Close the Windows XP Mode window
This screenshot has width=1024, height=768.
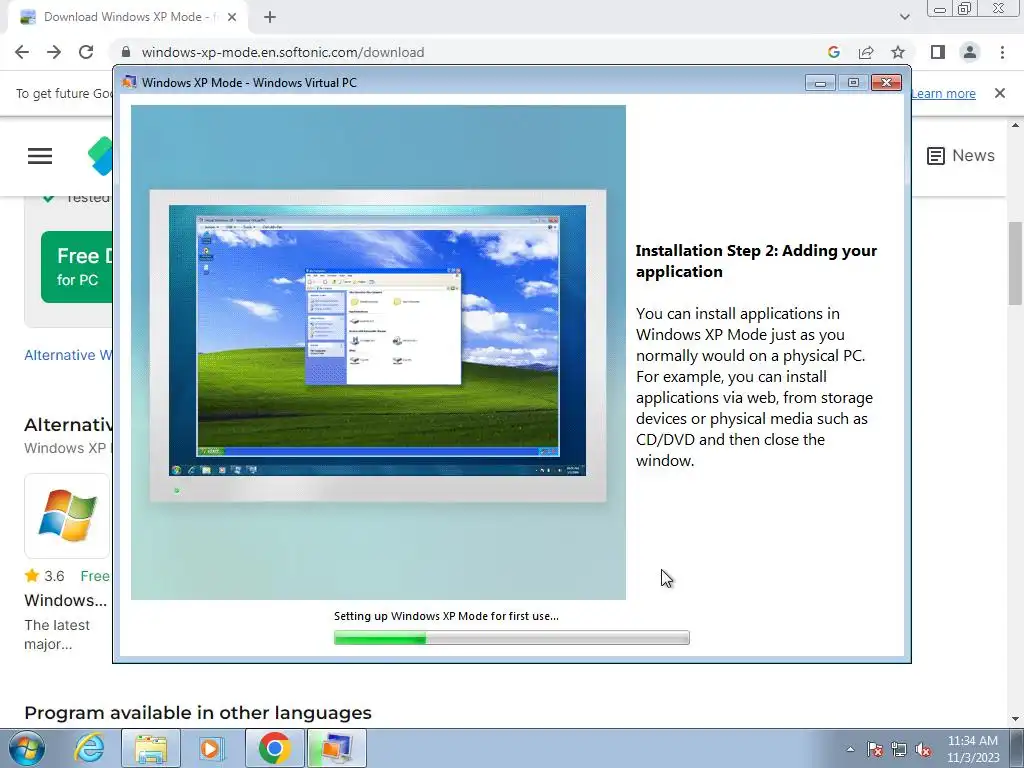pyautogui.click(x=886, y=82)
